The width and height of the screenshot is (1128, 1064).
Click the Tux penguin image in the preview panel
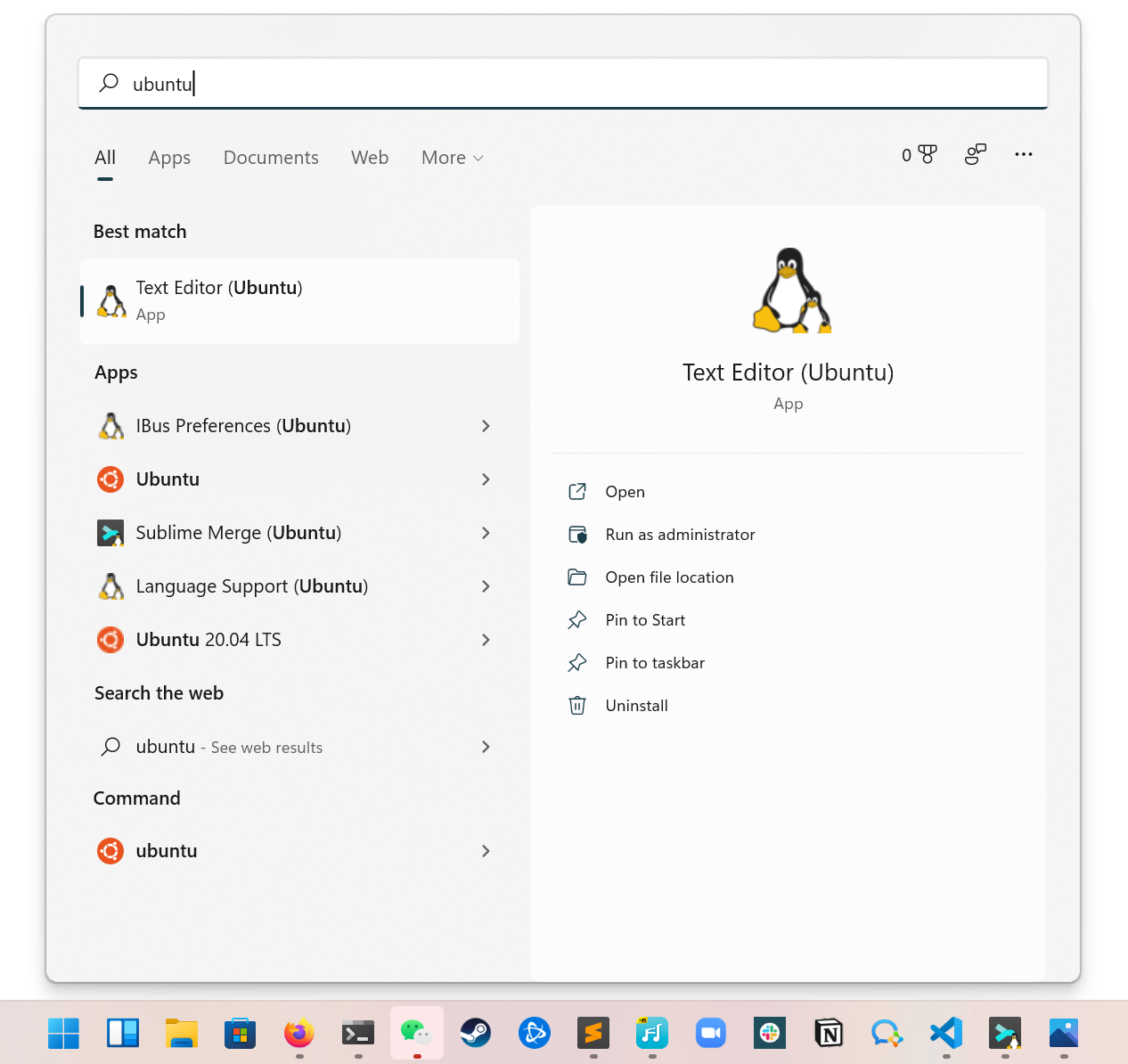[789, 290]
